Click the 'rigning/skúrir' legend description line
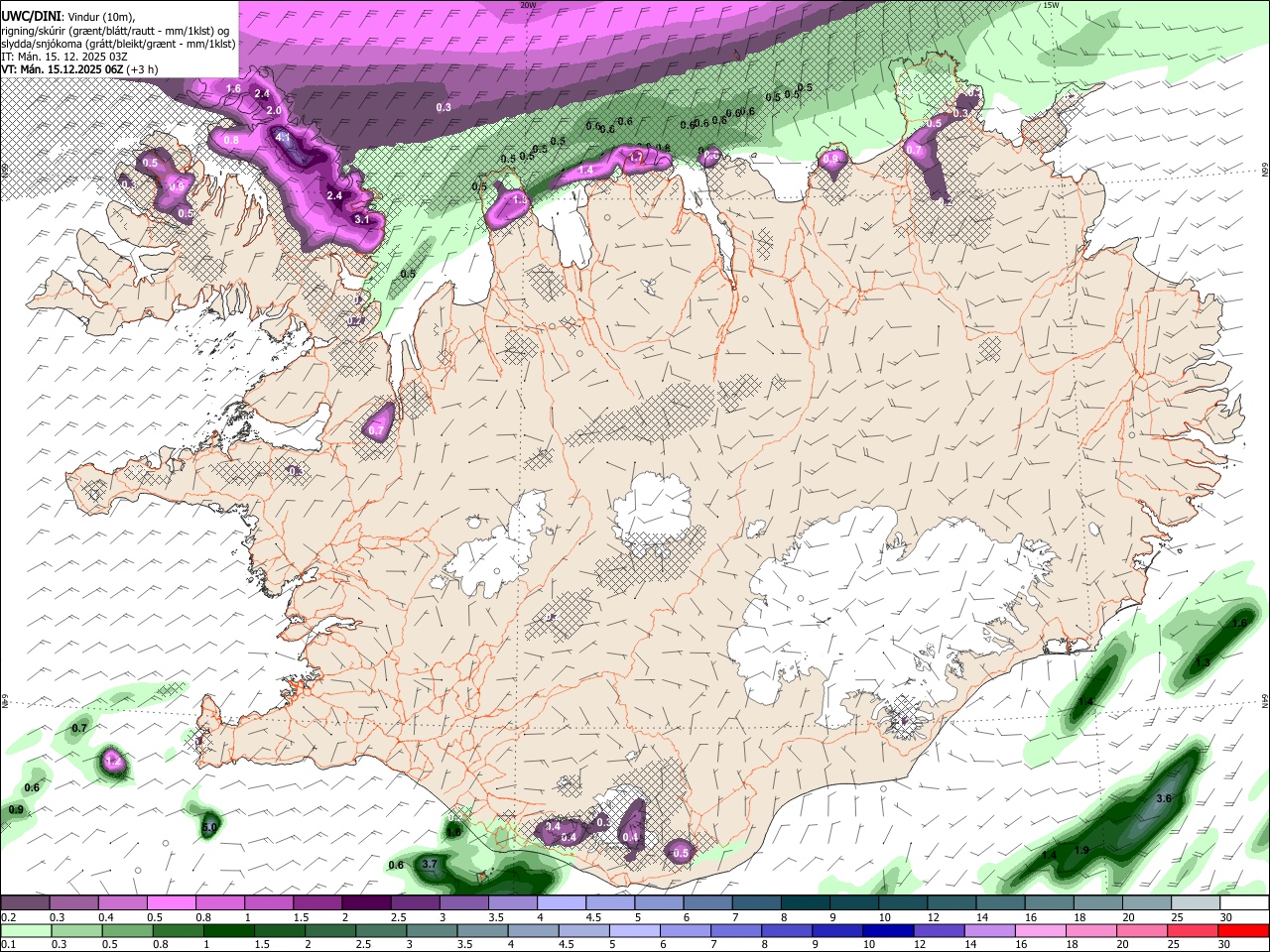The height and width of the screenshot is (952, 1270). [x=115, y=30]
